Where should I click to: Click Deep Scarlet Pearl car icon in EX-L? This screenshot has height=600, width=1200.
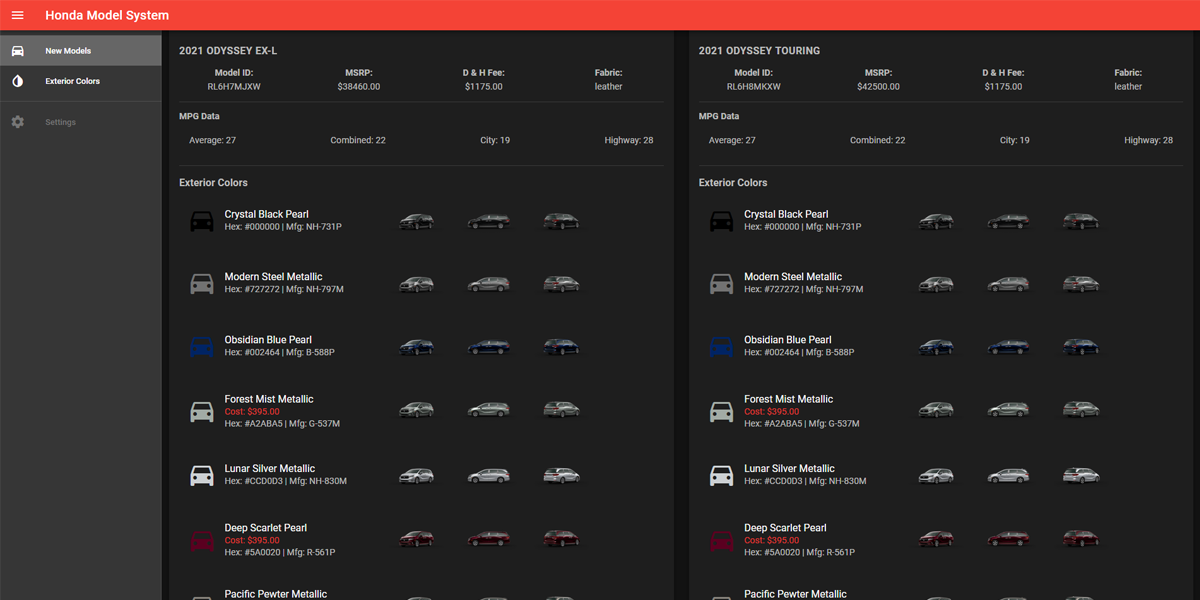click(x=202, y=540)
